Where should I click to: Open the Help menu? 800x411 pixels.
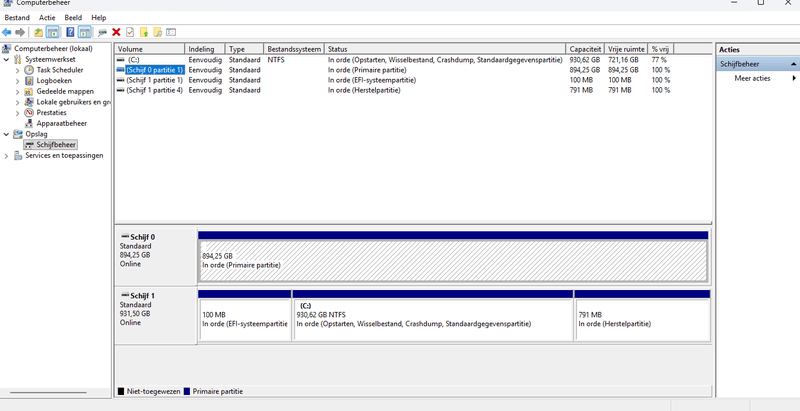[x=98, y=18]
